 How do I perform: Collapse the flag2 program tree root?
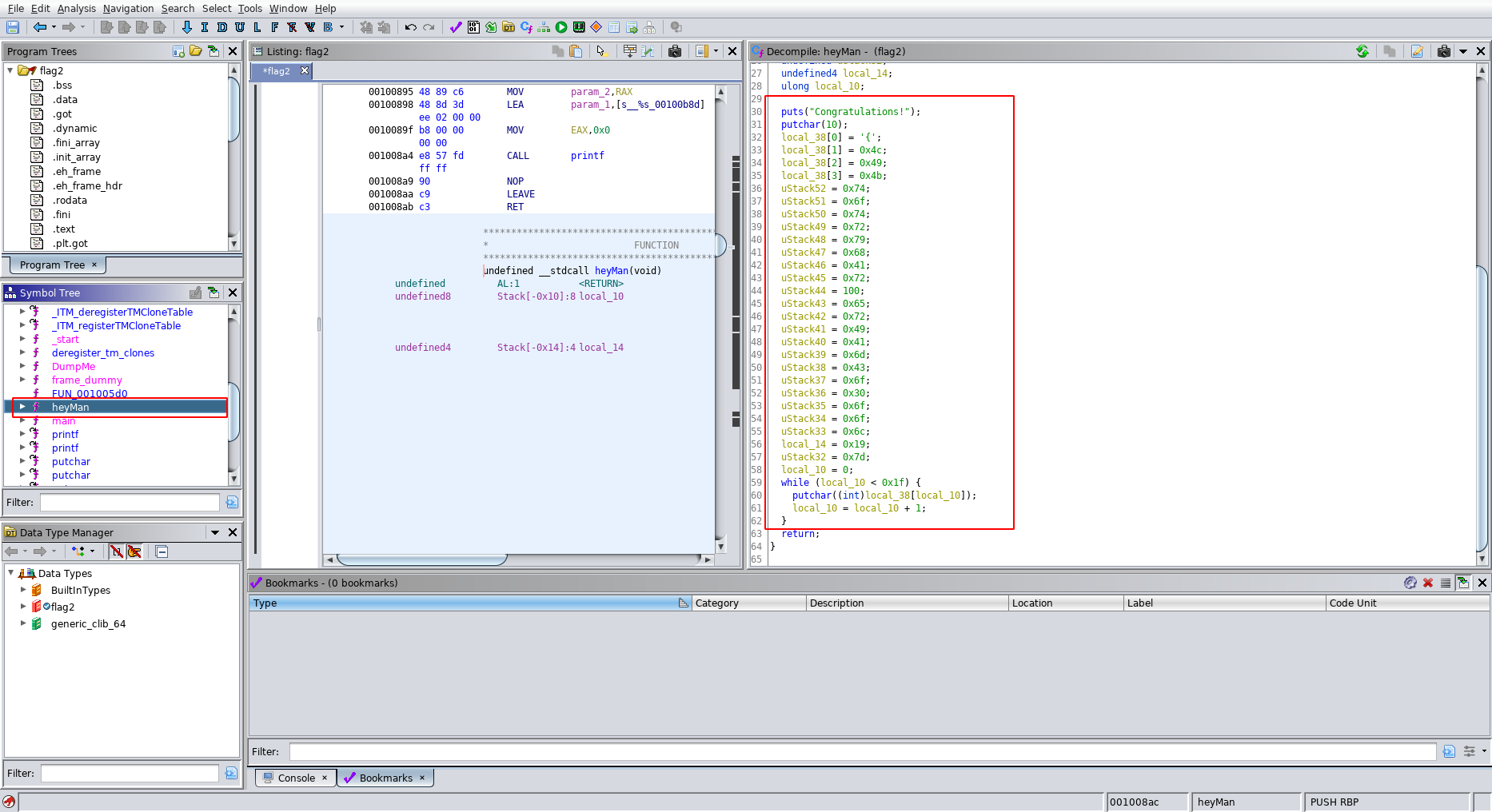coord(10,70)
